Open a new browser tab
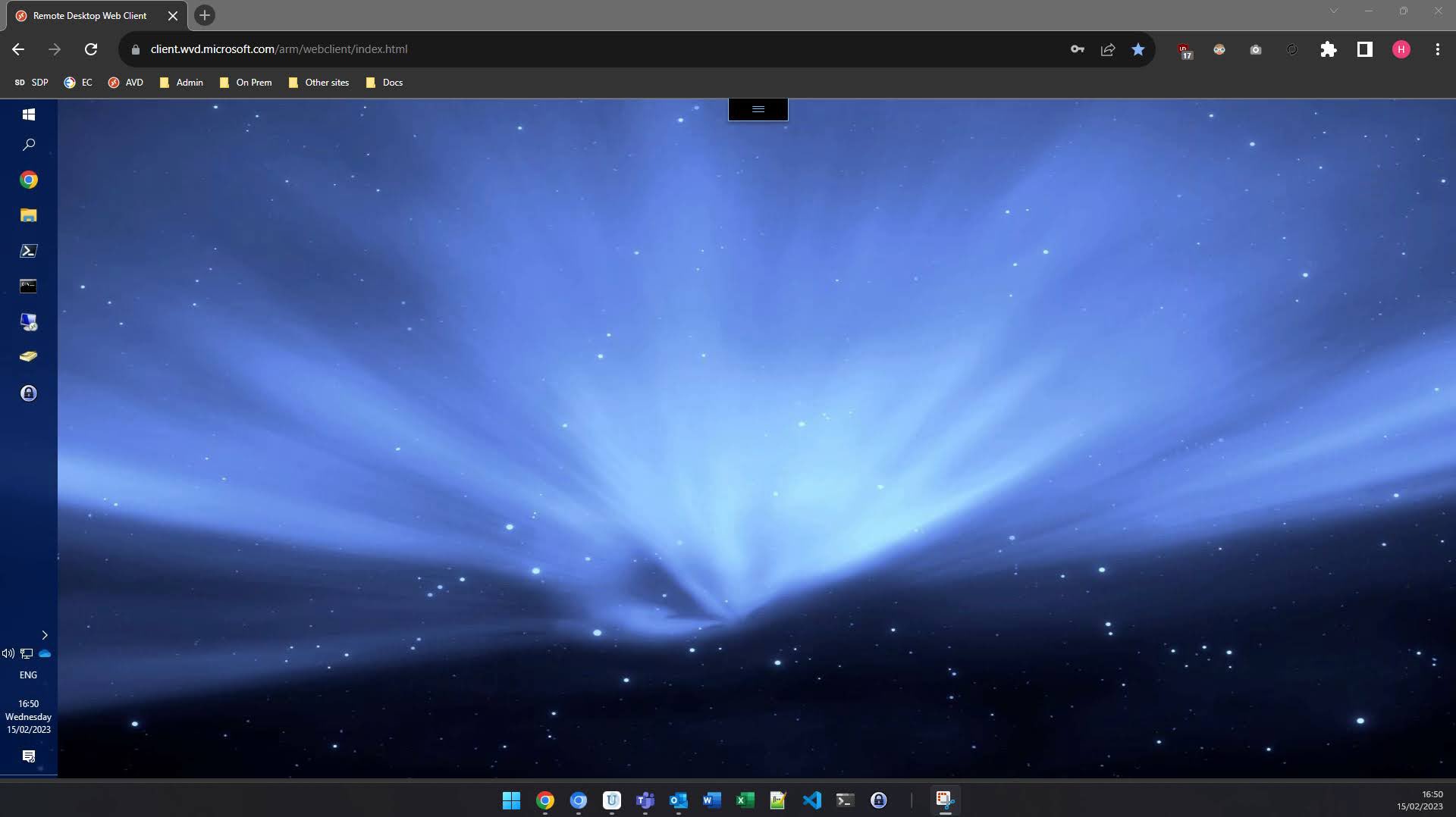This screenshot has height=817, width=1456. pos(205,15)
